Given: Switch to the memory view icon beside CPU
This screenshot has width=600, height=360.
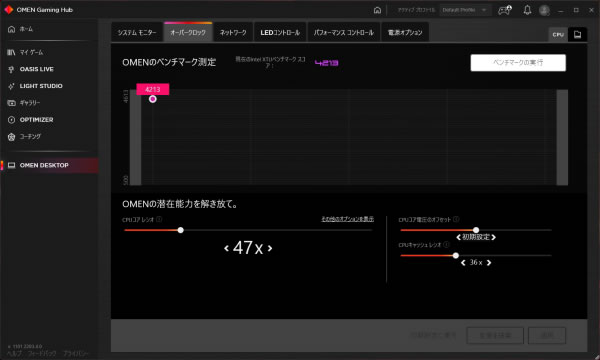Looking at the screenshot, I should (x=577, y=34).
